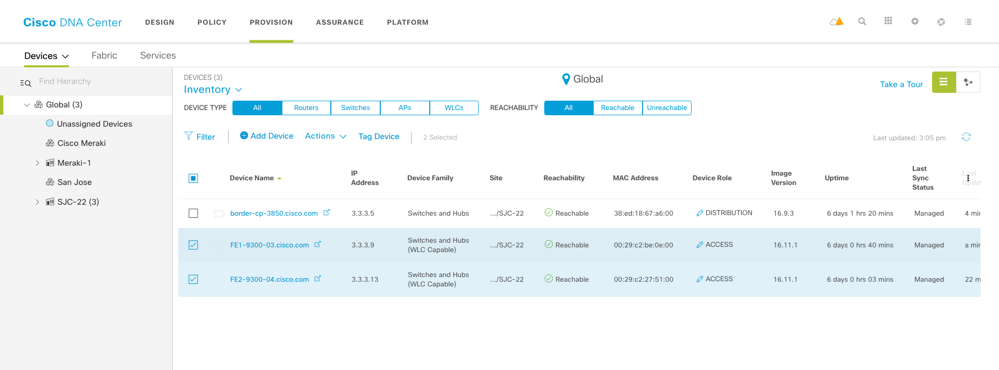
Task: Edit FE2-9300-04 ACCESS role pencil icon
Action: pos(700,279)
